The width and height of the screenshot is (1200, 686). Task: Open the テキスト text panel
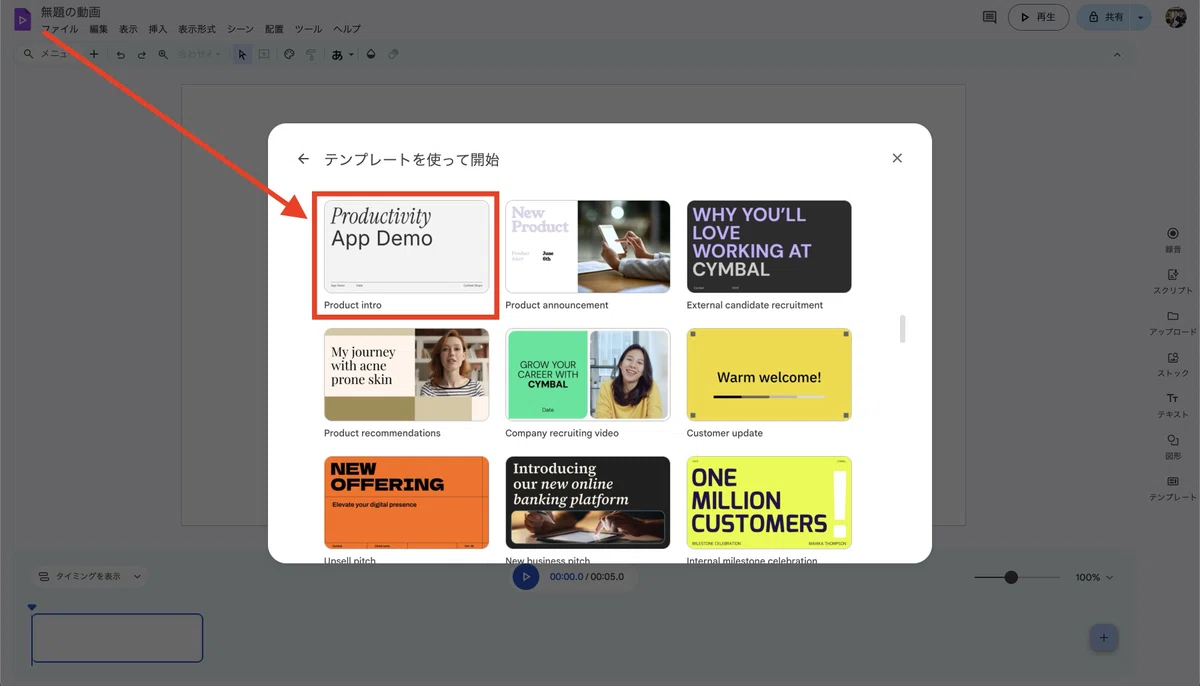(x=1173, y=405)
